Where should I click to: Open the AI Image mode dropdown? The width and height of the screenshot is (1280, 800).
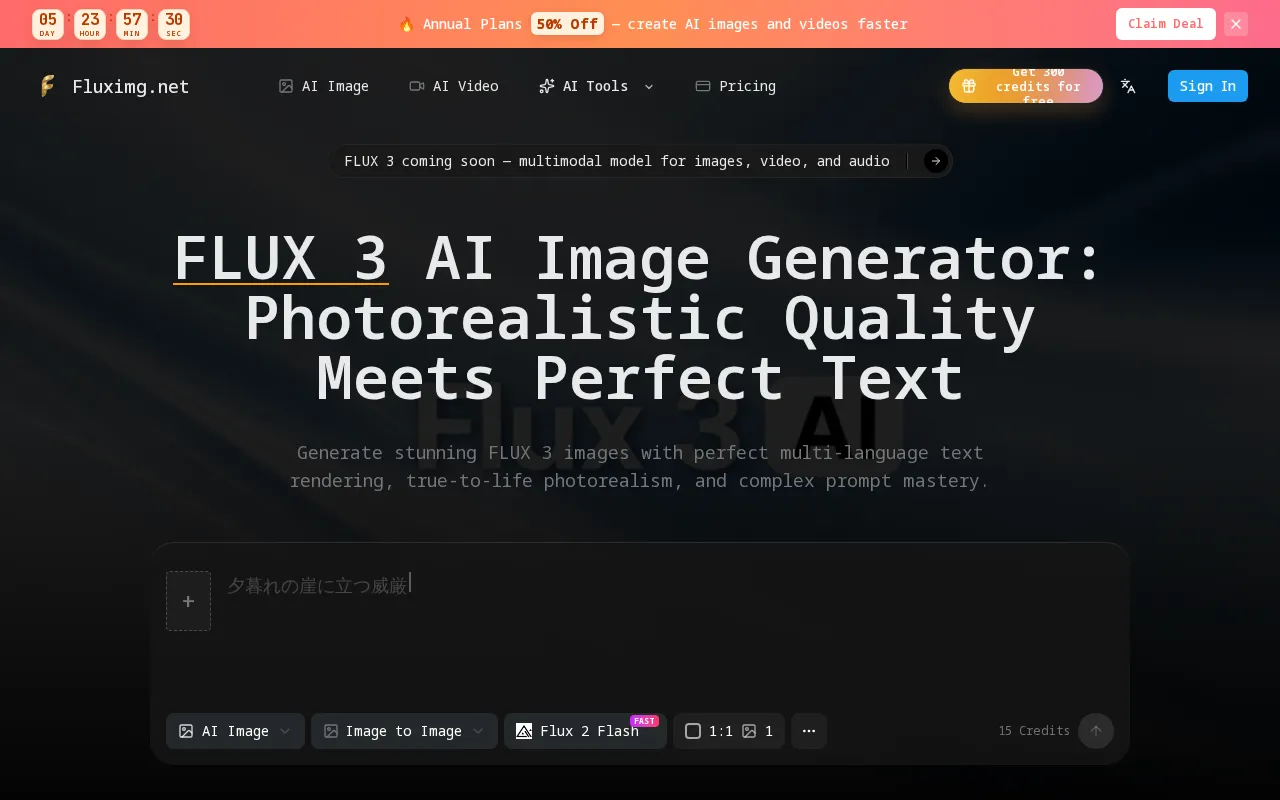(x=235, y=731)
